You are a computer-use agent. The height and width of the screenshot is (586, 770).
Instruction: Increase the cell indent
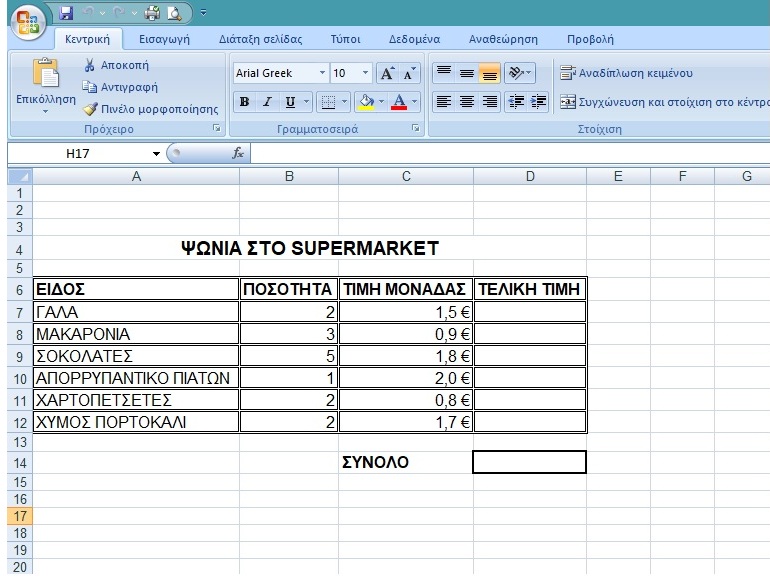pyautogui.click(x=539, y=102)
